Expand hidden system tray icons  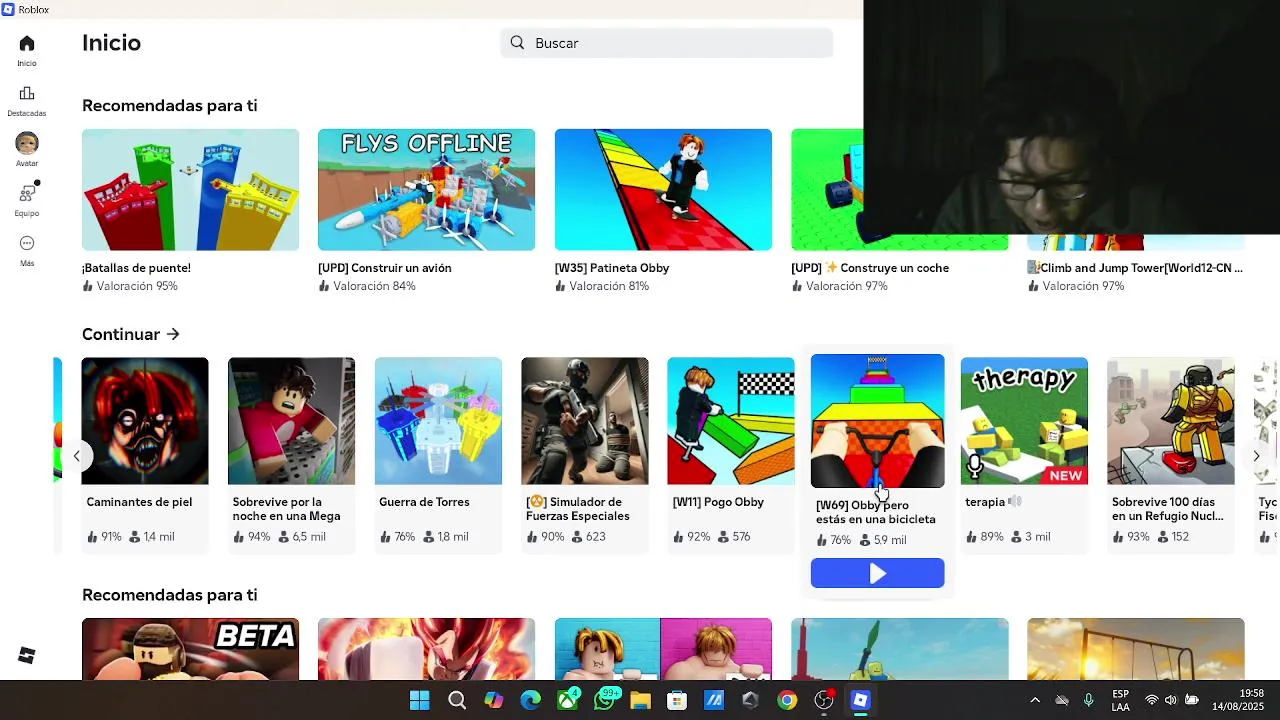point(1035,700)
